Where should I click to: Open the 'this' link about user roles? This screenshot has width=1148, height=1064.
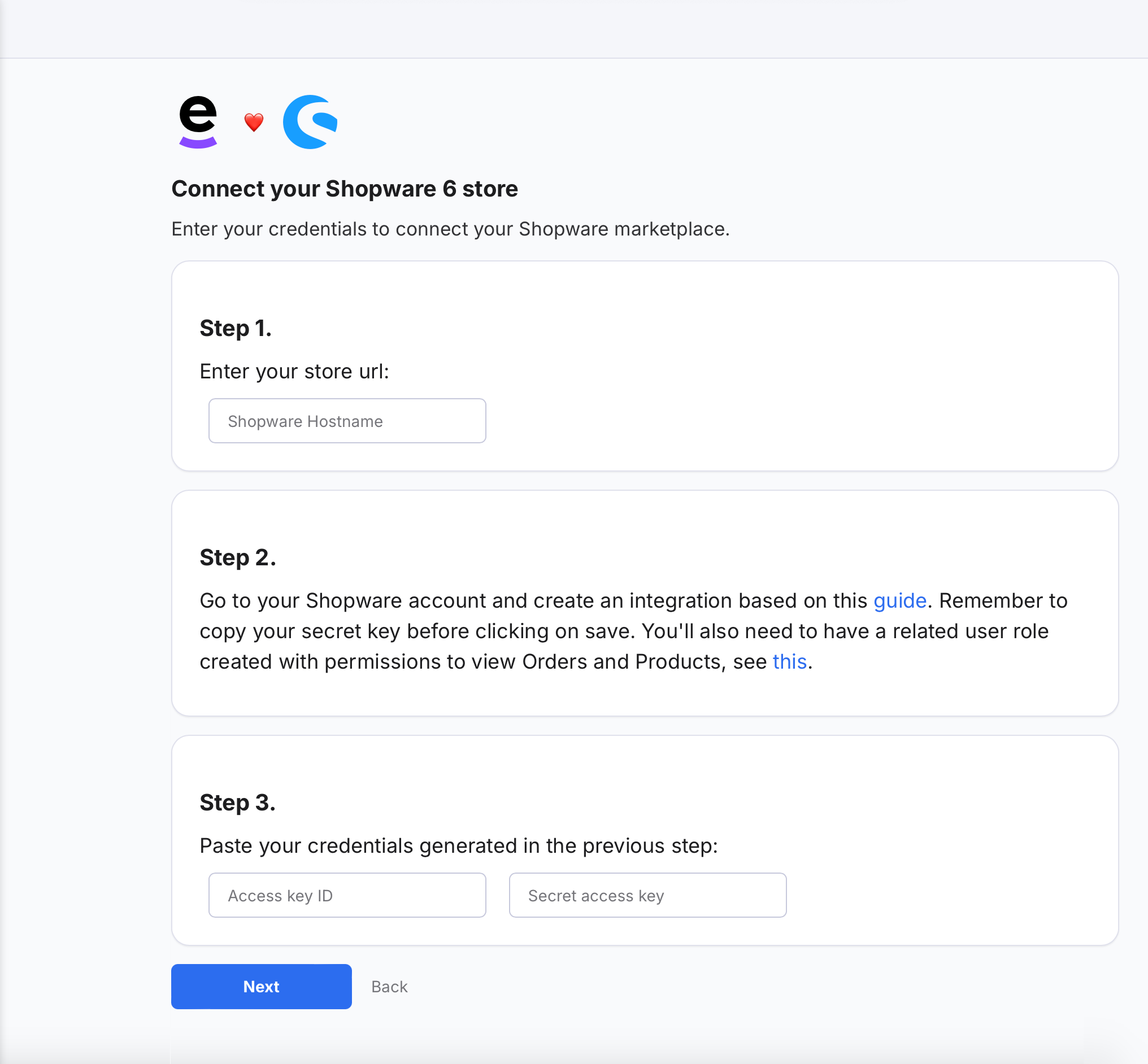[x=789, y=661]
